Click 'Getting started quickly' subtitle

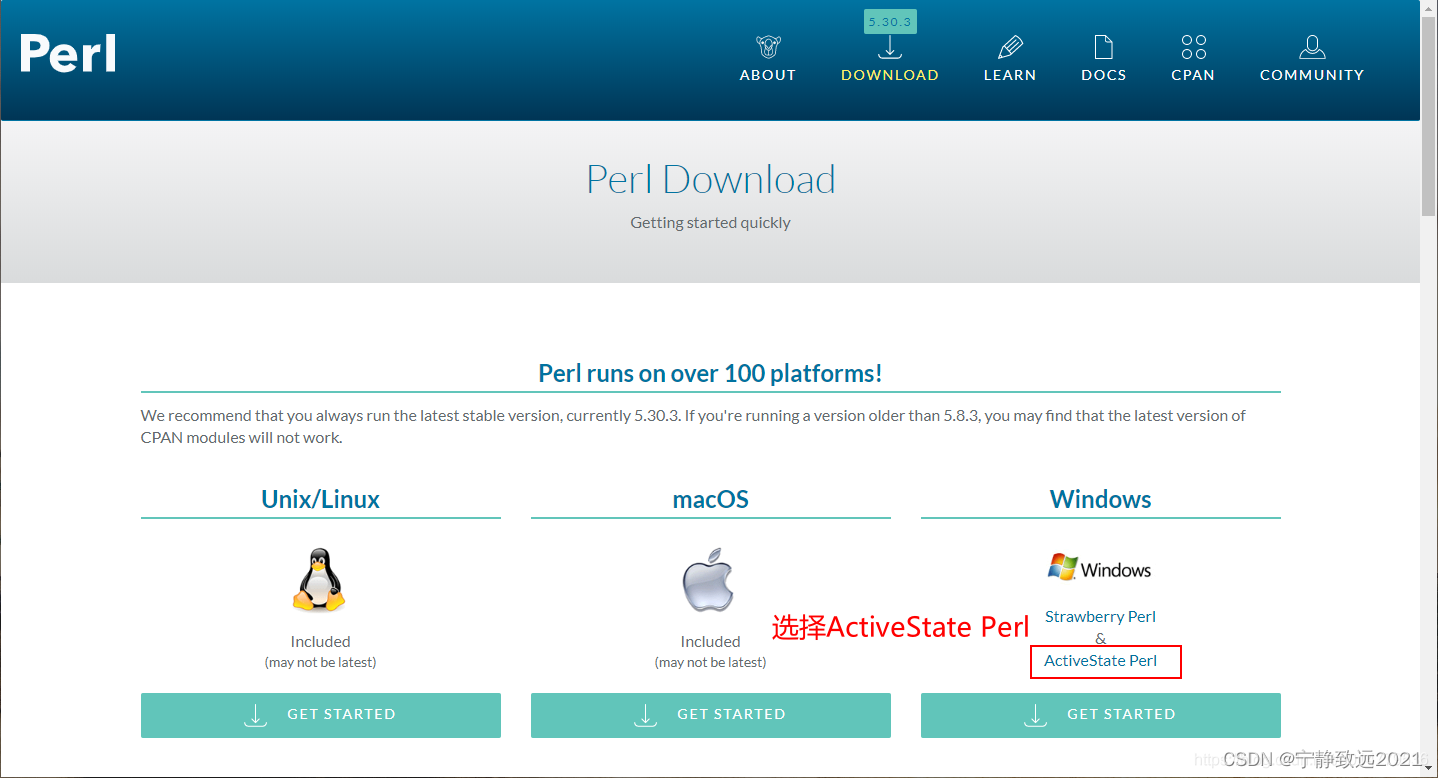pos(711,223)
